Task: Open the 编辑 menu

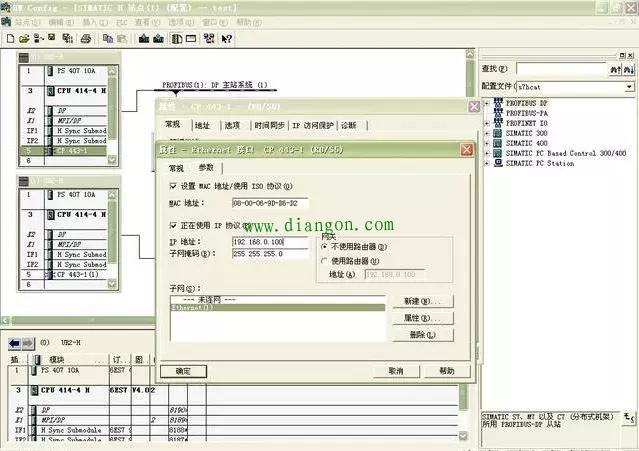Action: [x=61, y=22]
